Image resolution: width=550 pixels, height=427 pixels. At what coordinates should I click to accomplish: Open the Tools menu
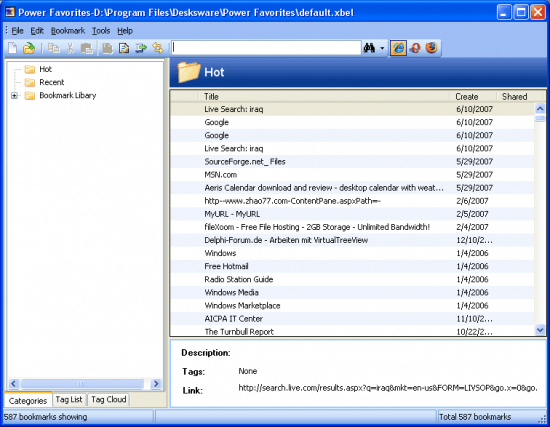pyautogui.click(x=101, y=31)
